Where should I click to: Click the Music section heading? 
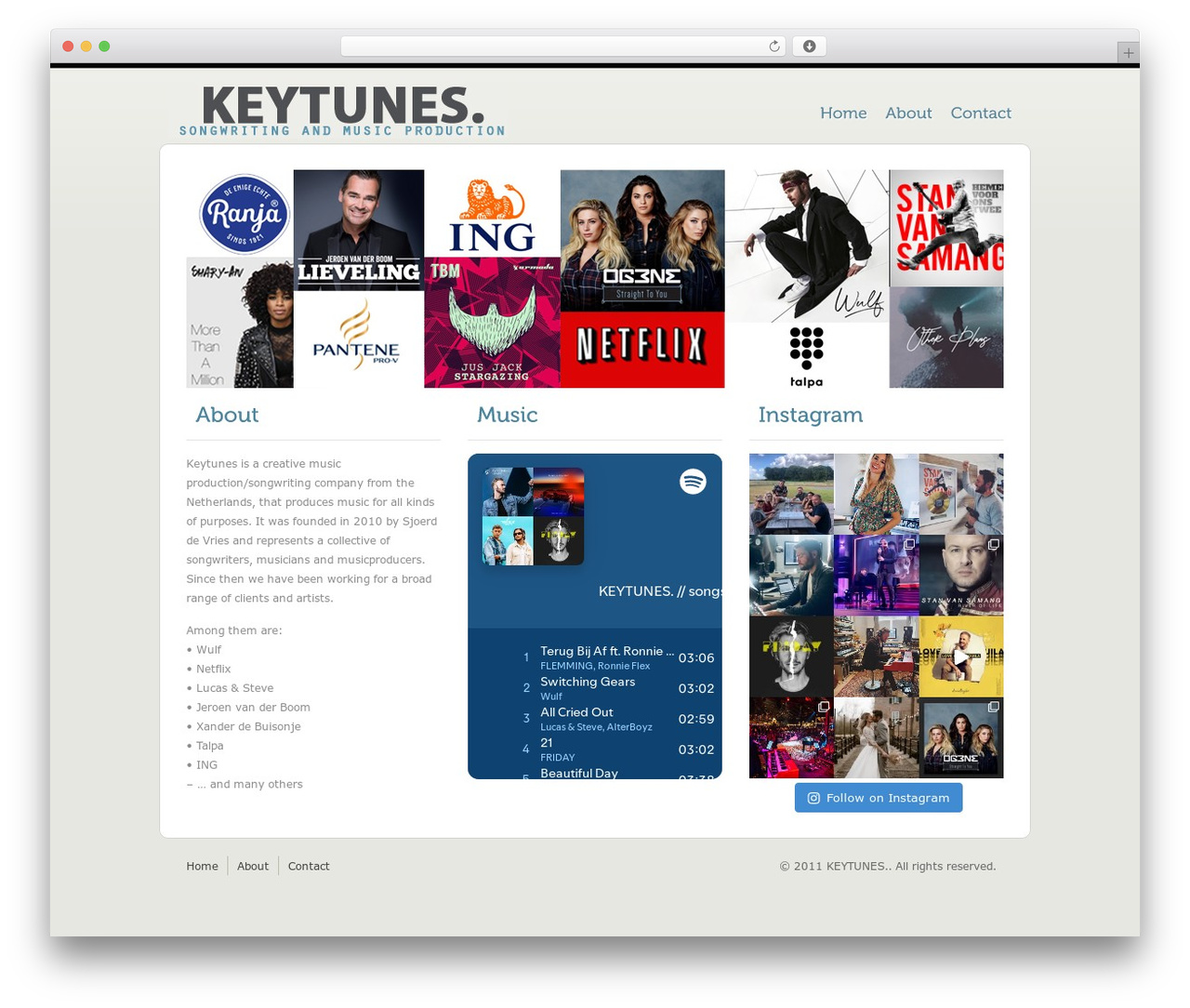tap(508, 415)
